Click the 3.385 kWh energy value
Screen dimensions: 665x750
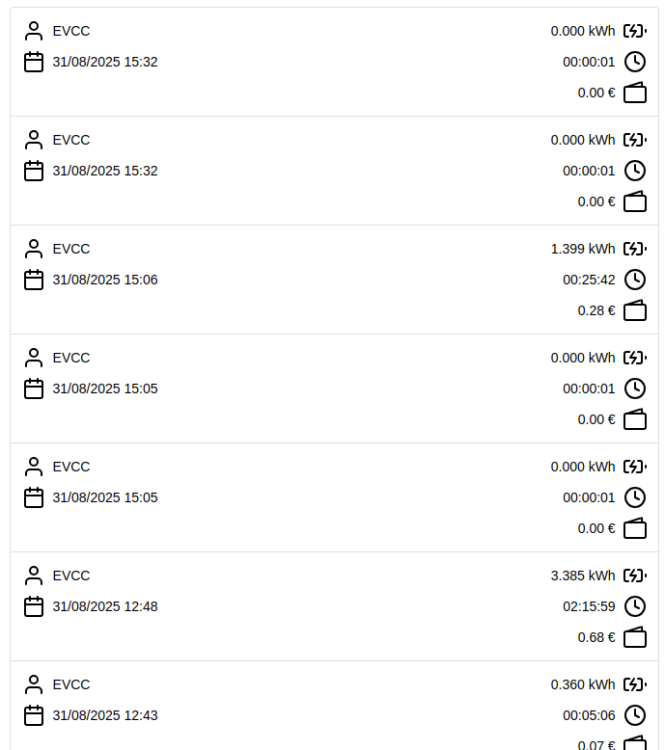point(583,576)
